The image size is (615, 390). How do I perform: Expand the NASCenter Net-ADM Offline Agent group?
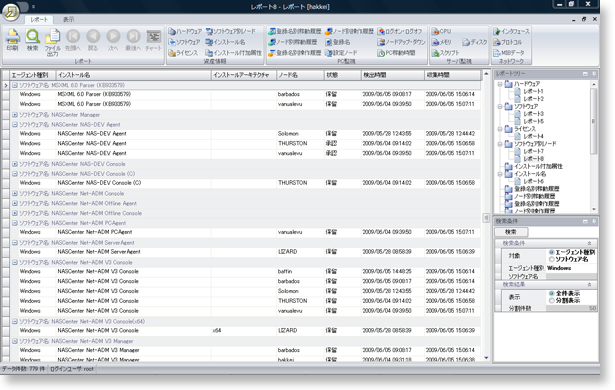(x=15, y=203)
